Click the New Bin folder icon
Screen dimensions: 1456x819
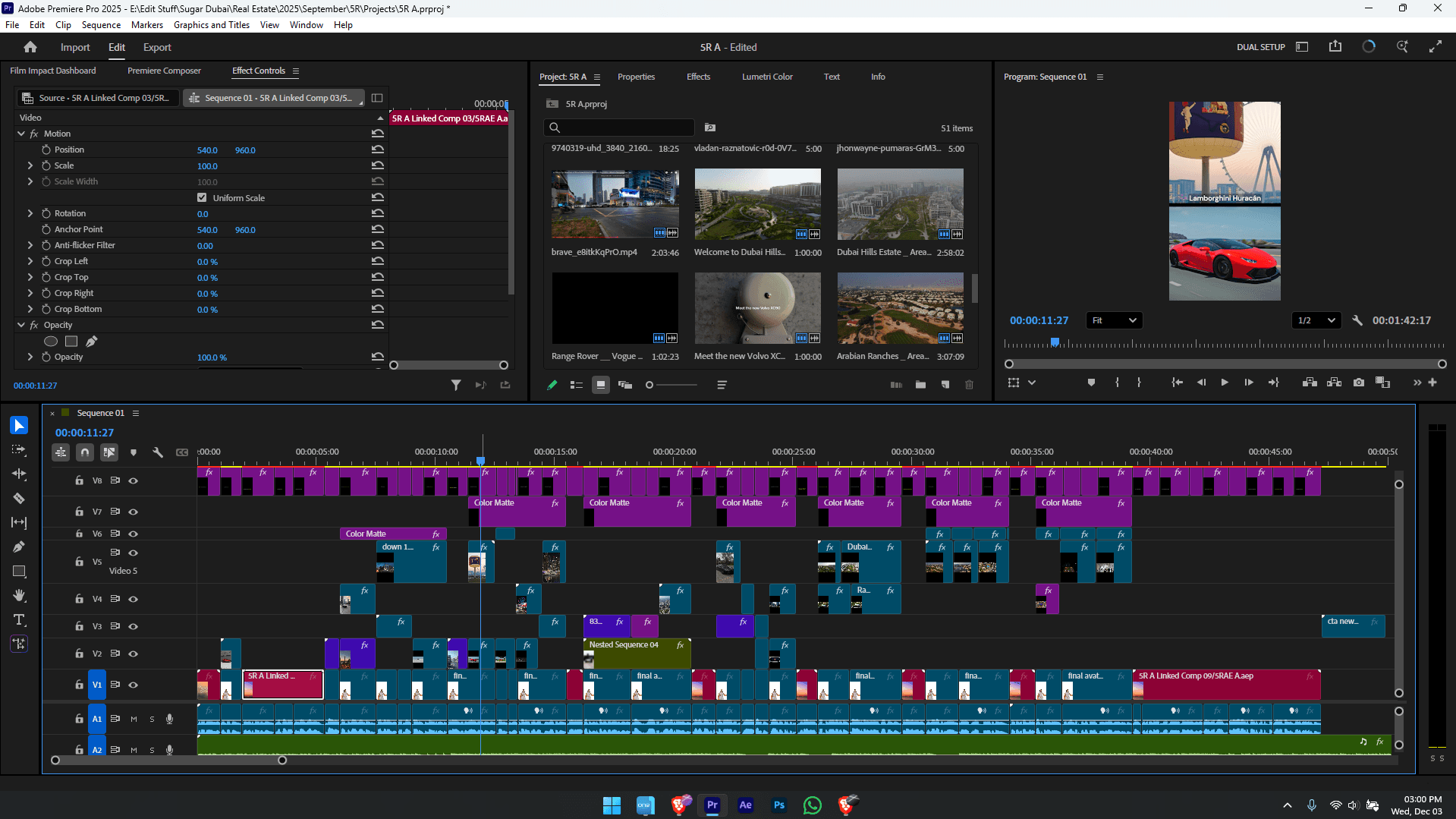[x=920, y=385]
